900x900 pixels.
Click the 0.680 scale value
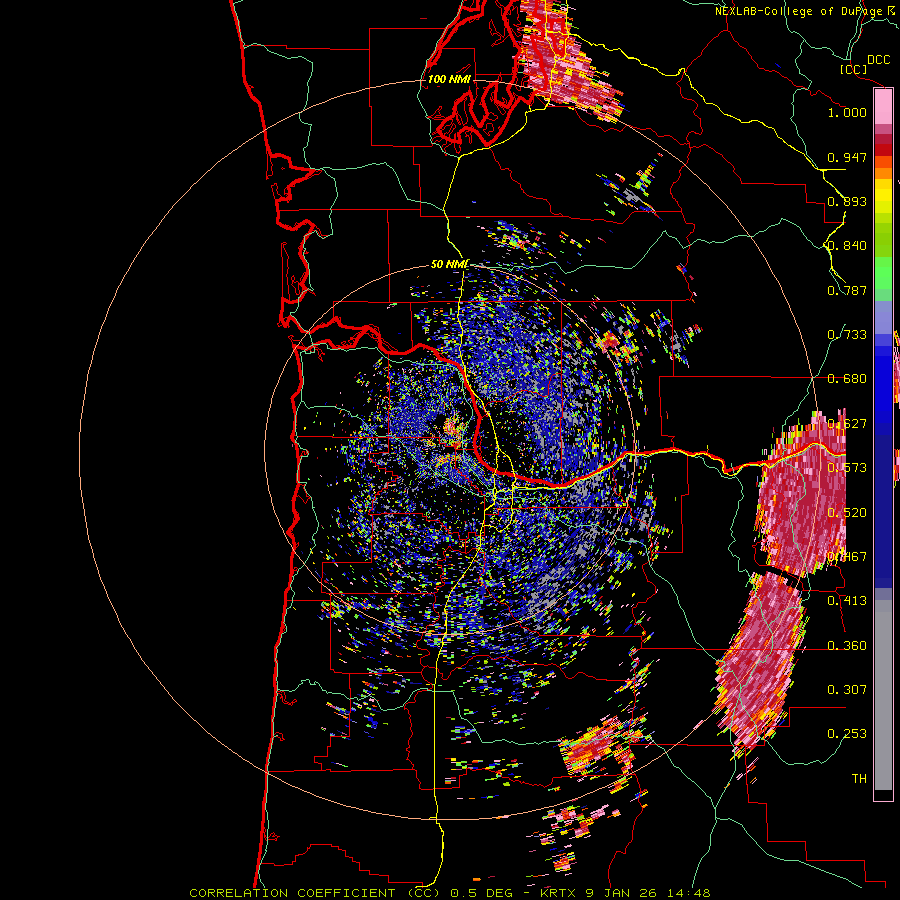click(847, 379)
